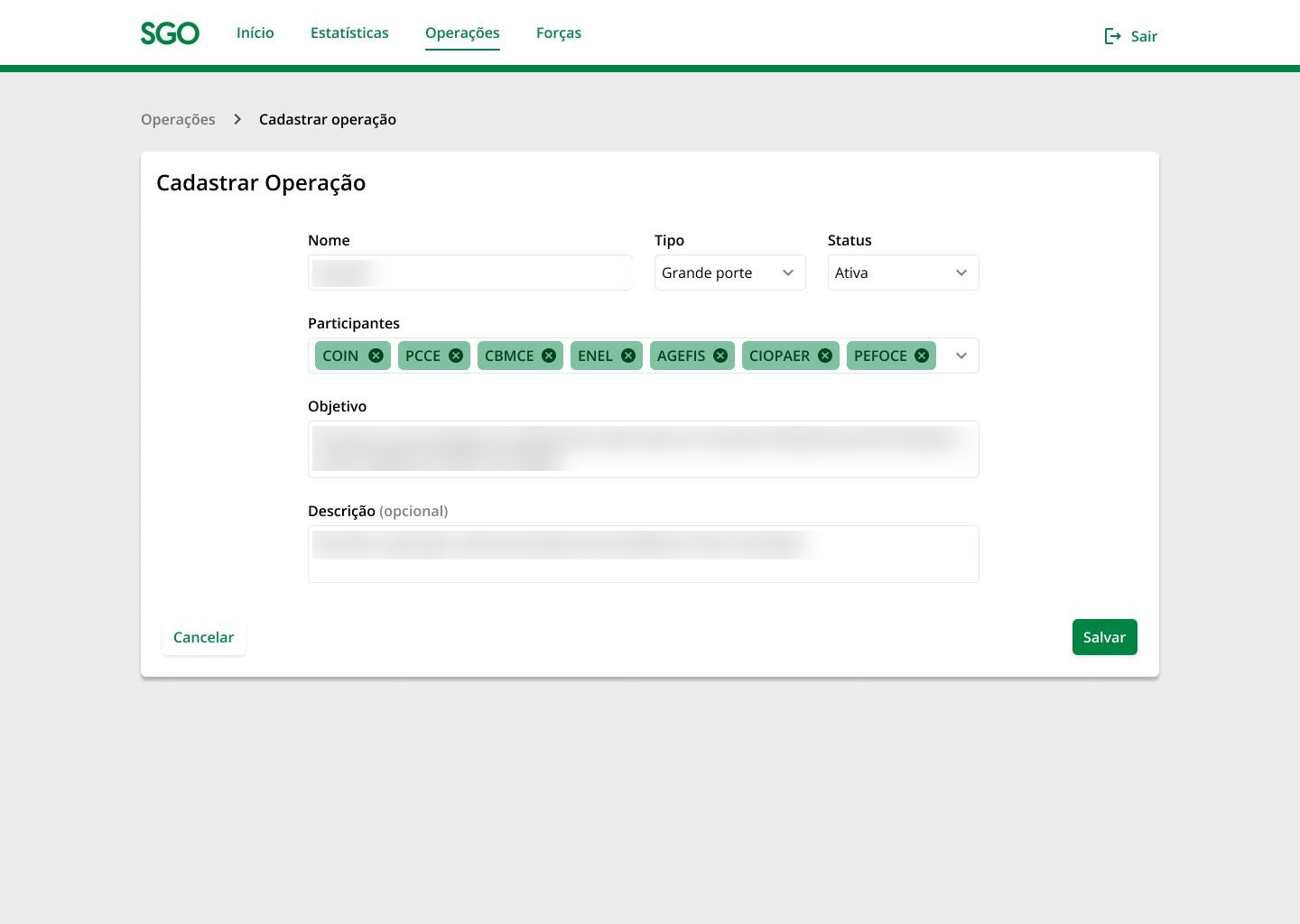Viewport: 1300px width, 924px height.
Task: Open Forças menu item
Action: click(559, 33)
